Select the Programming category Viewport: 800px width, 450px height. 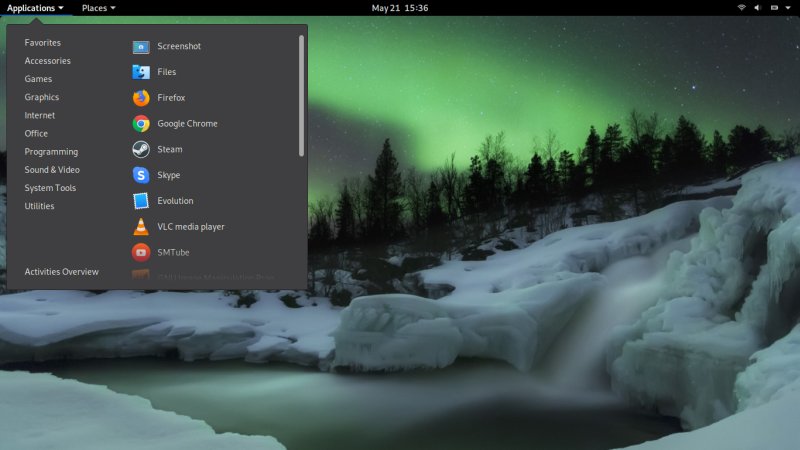pyautogui.click(x=51, y=152)
